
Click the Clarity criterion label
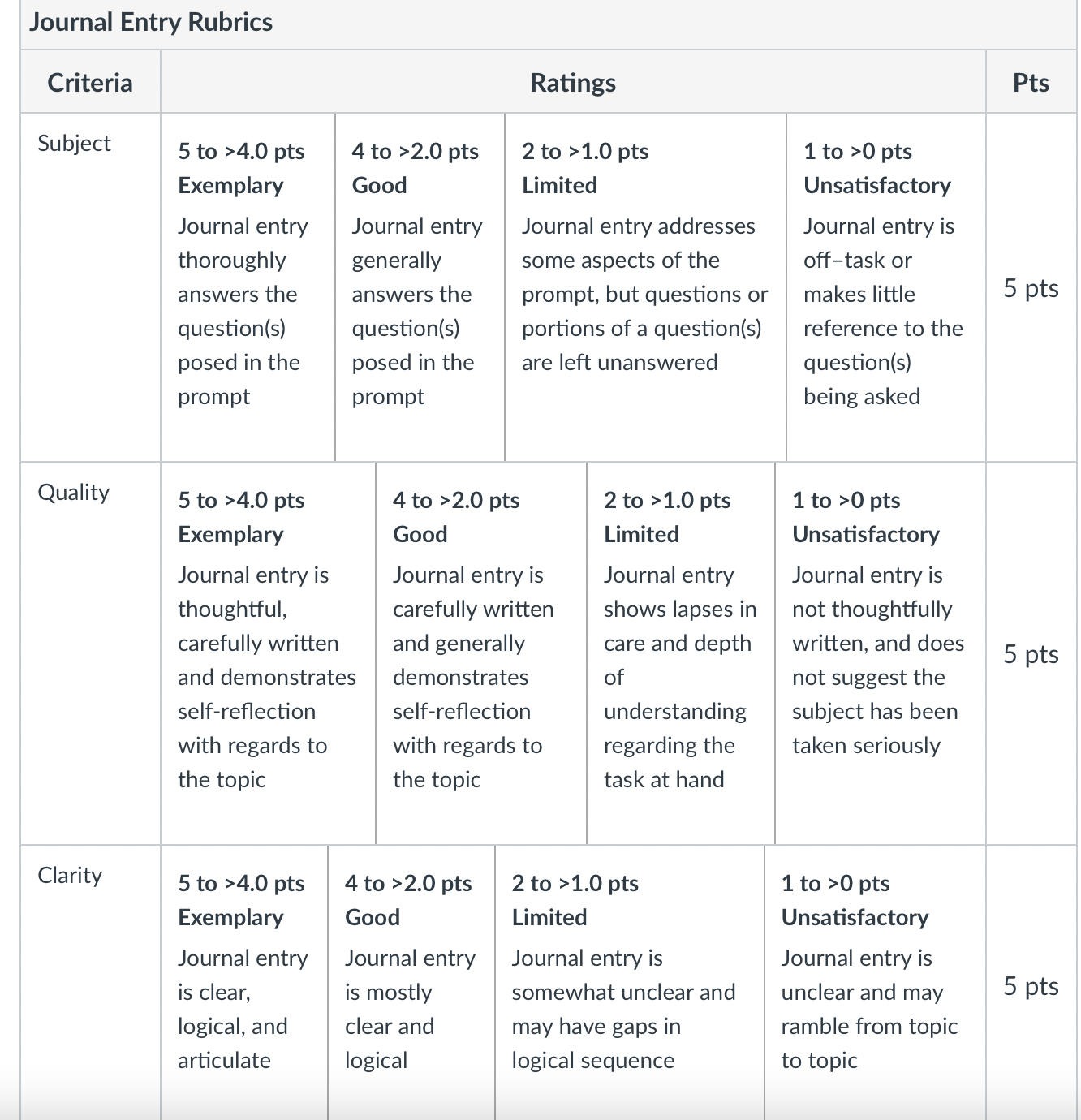70,875
